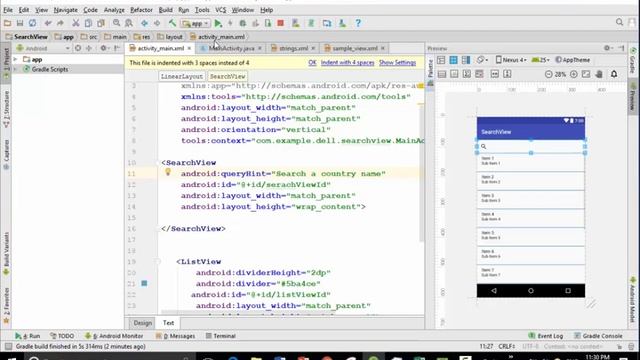Open the Refactor menu
The image size is (640, 360).
(141, 10)
